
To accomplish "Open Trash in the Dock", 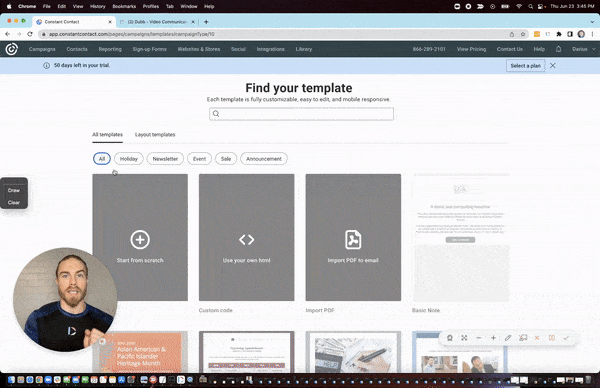I will pyautogui.click(x=589, y=380).
